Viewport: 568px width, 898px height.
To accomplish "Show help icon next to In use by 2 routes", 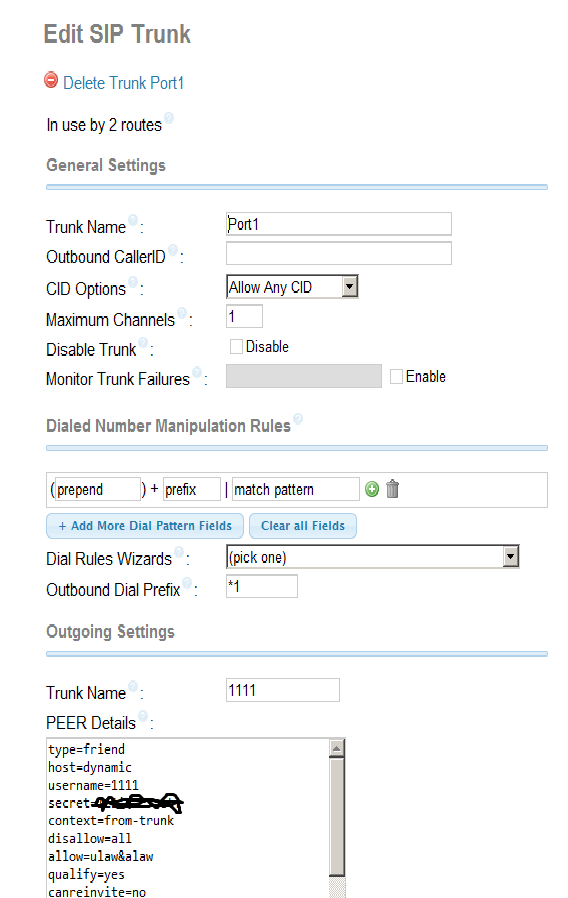I will pos(169,118).
